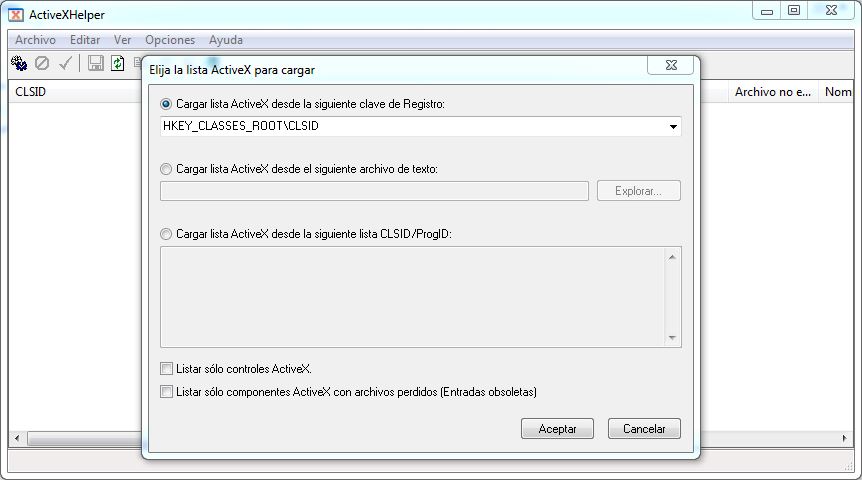Enable Listar sólo controles ActiveX checkbox
This screenshot has width=862, height=480.
click(x=166, y=368)
